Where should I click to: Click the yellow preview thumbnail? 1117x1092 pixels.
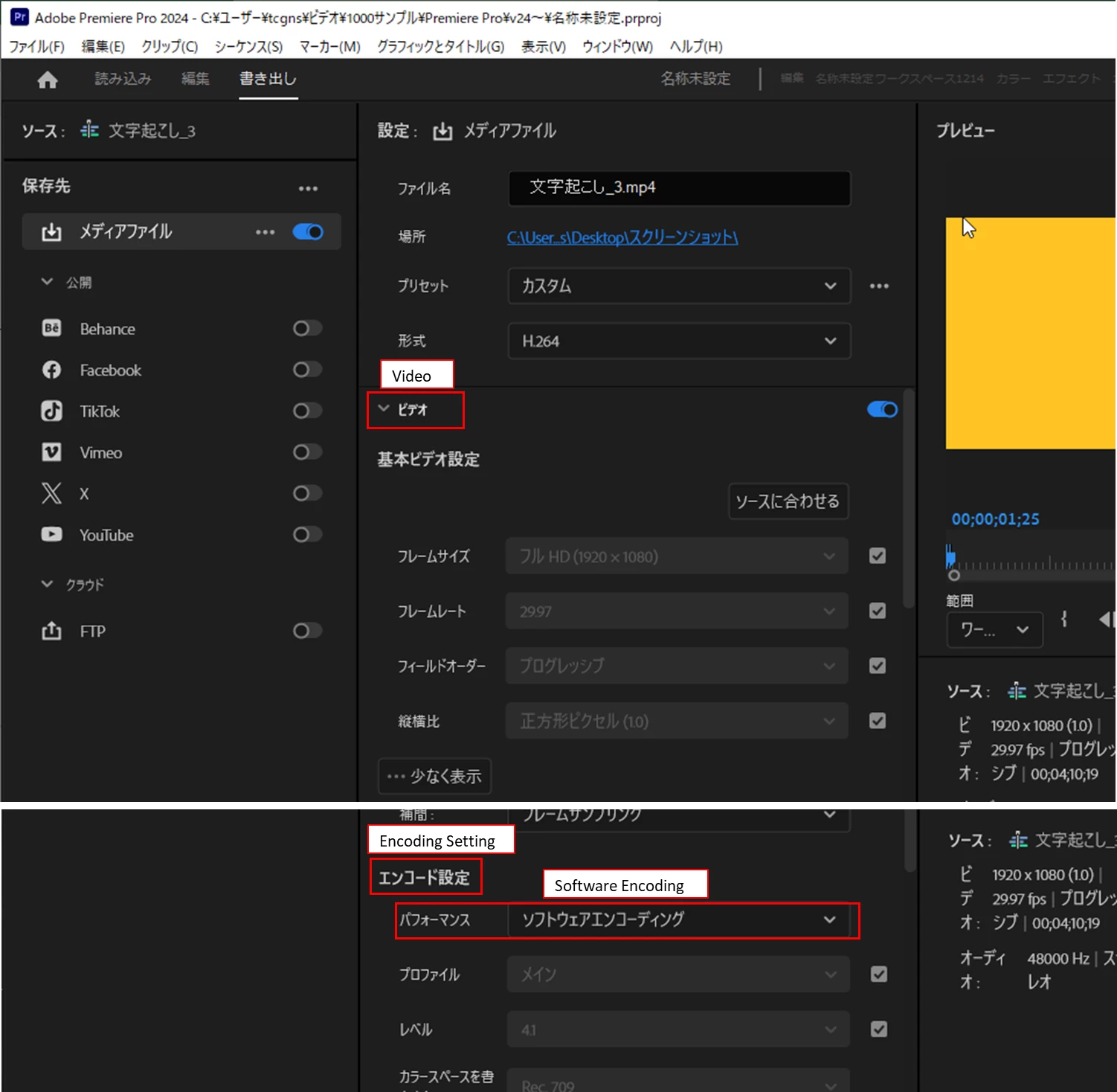(1031, 333)
